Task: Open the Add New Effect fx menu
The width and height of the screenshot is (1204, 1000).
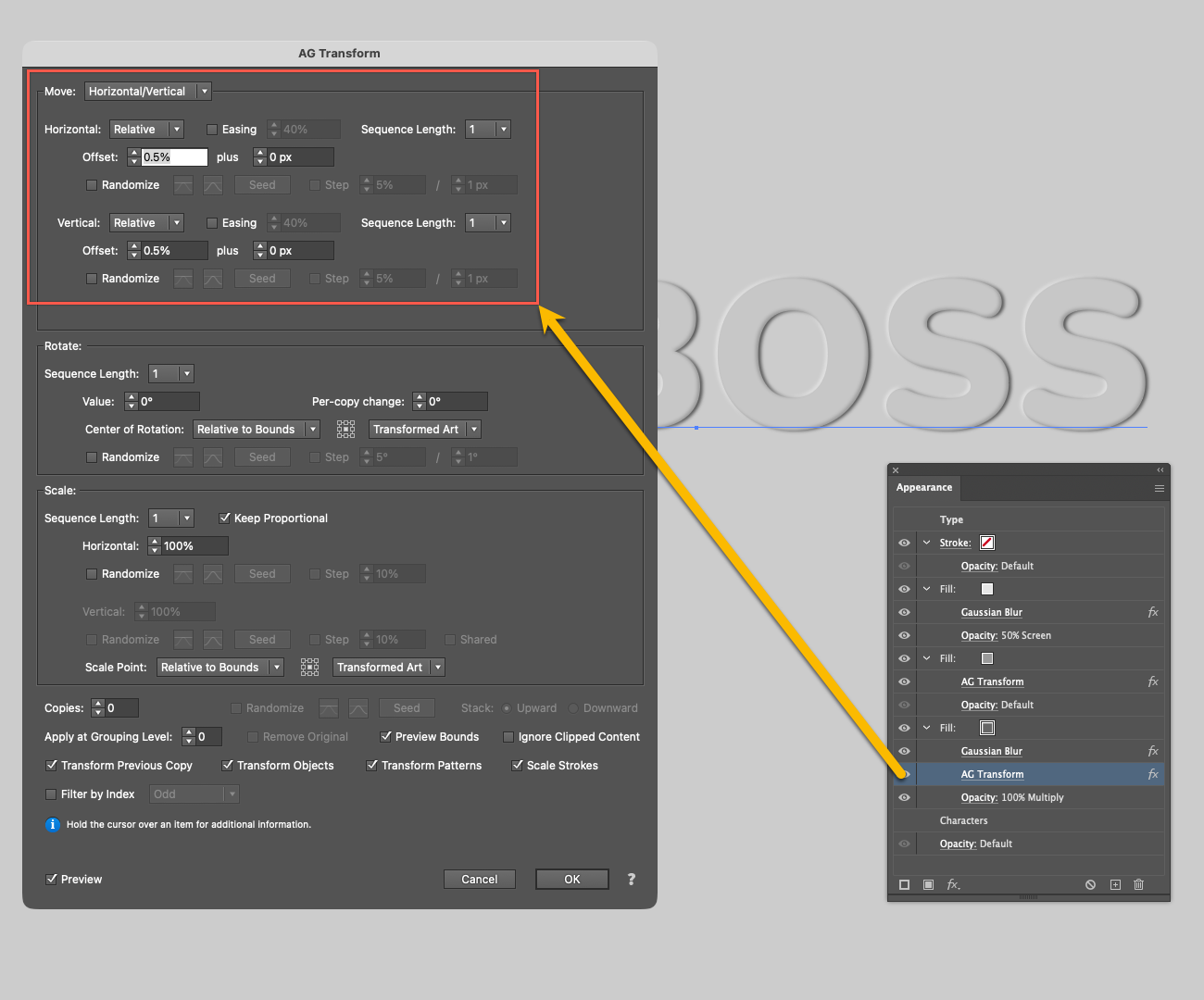Action: (x=953, y=885)
